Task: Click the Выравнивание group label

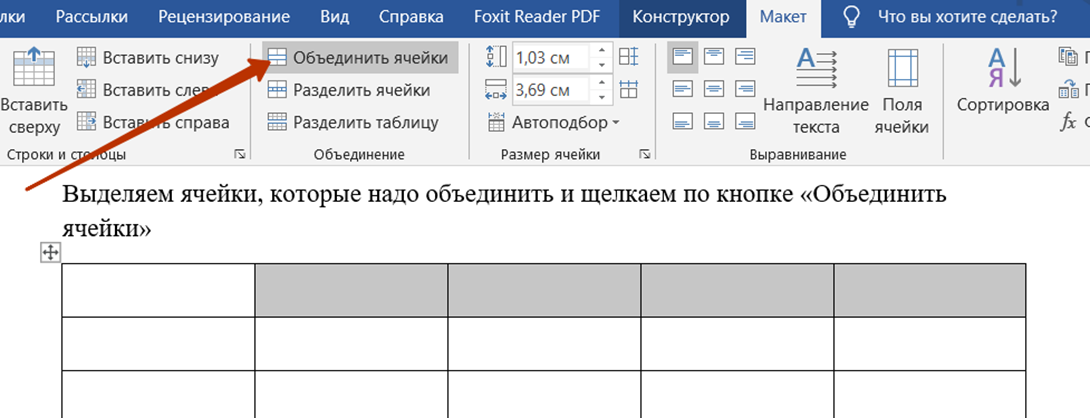Action: (x=797, y=154)
